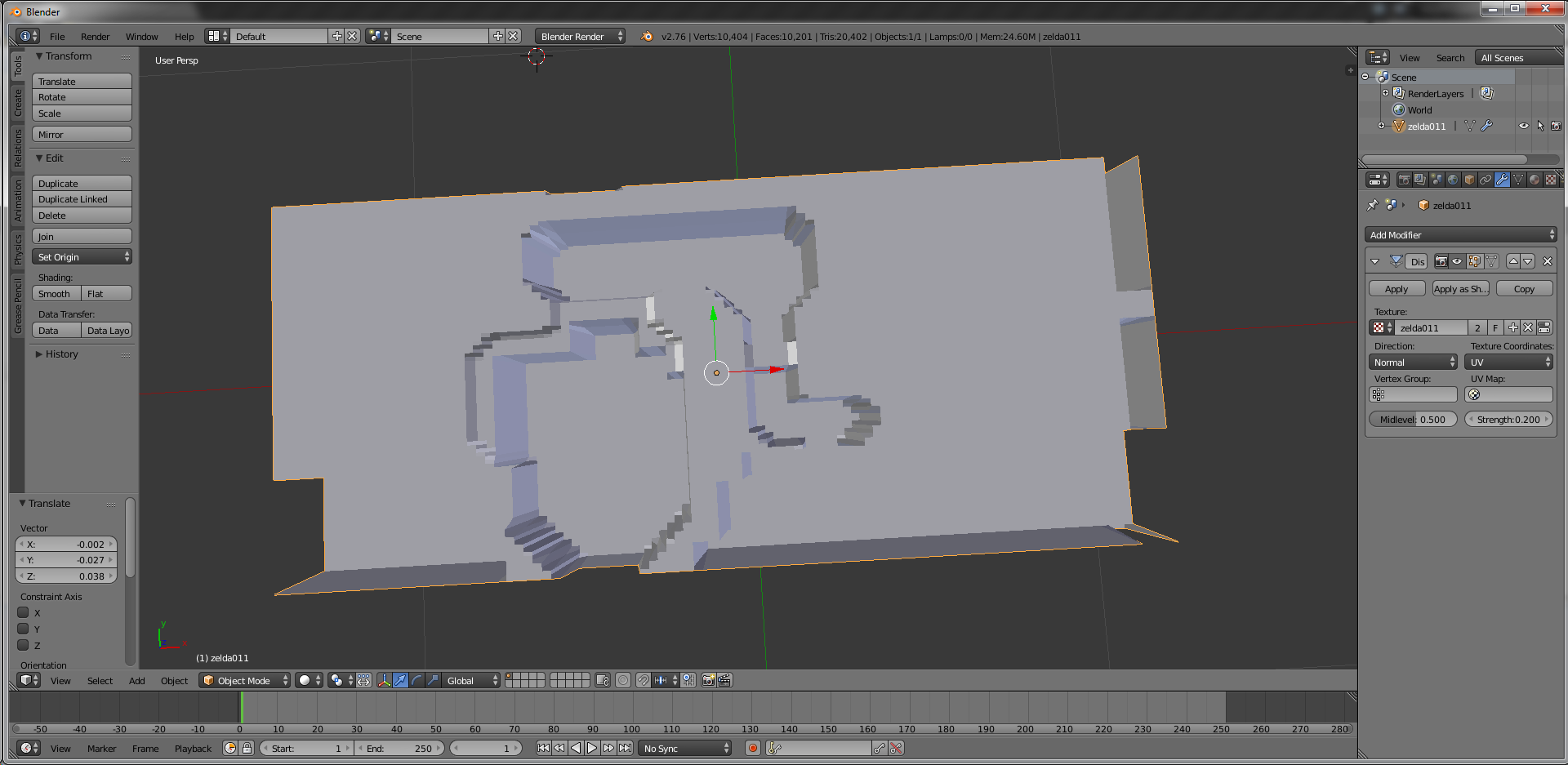Screen dimensions: 1568x765
Task: Click the Copy modifier button
Action: (x=1524, y=288)
